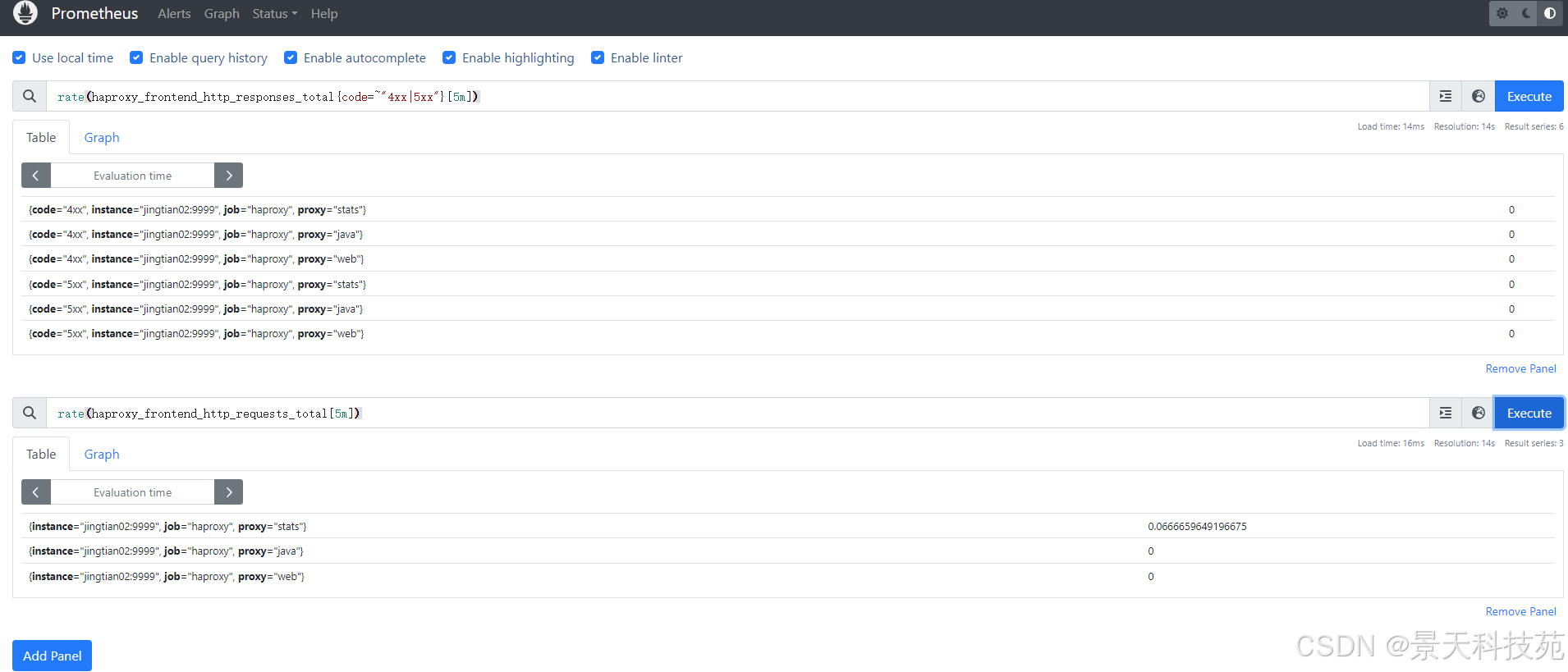Focus the responses_total expression input

tap(737, 96)
